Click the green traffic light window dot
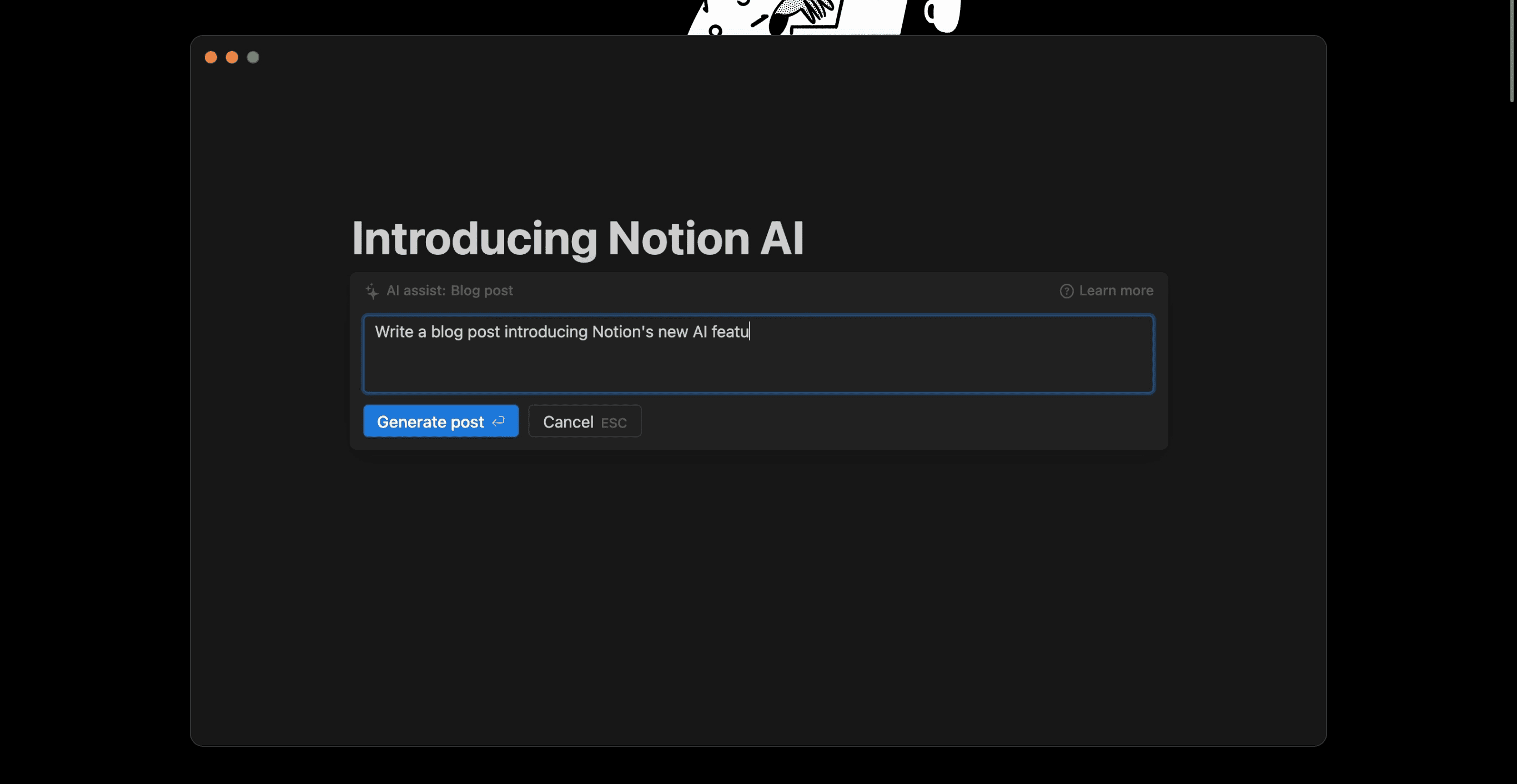The image size is (1517, 784). coord(253,57)
